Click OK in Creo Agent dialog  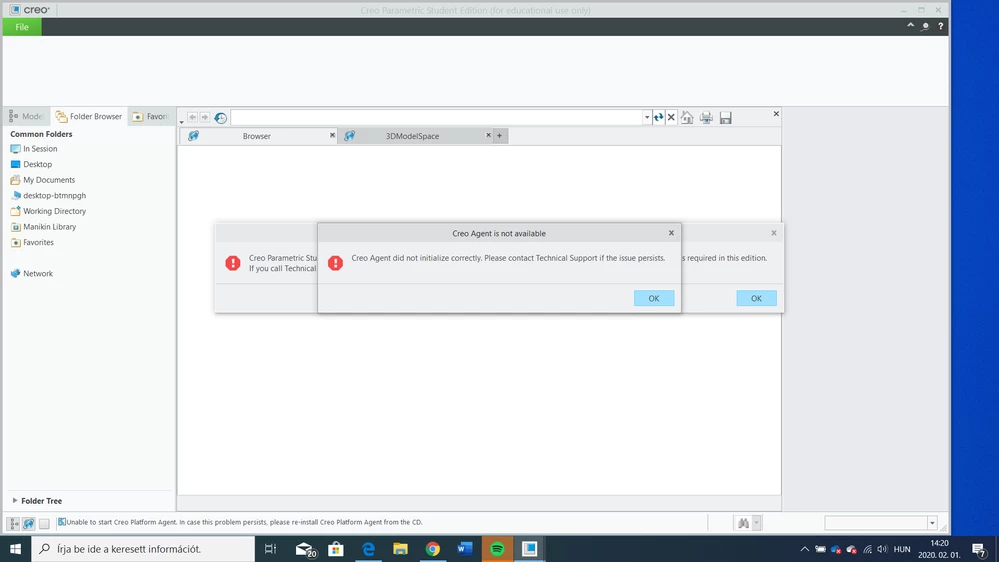[x=654, y=298]
